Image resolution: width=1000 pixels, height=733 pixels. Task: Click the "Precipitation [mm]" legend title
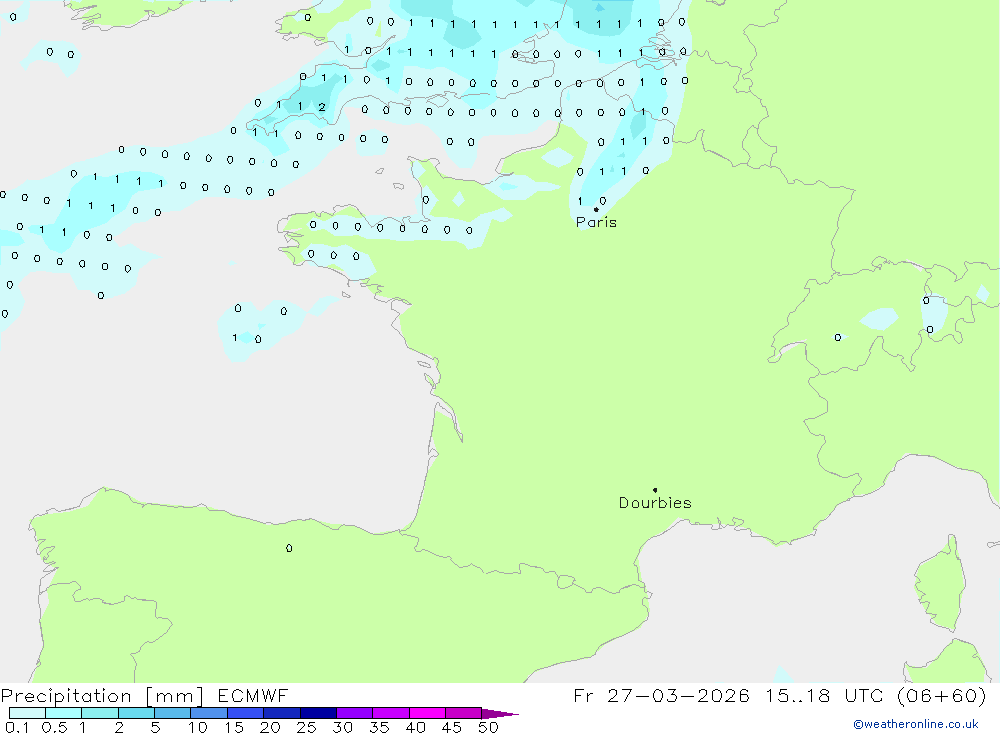[x=102, y=696]
